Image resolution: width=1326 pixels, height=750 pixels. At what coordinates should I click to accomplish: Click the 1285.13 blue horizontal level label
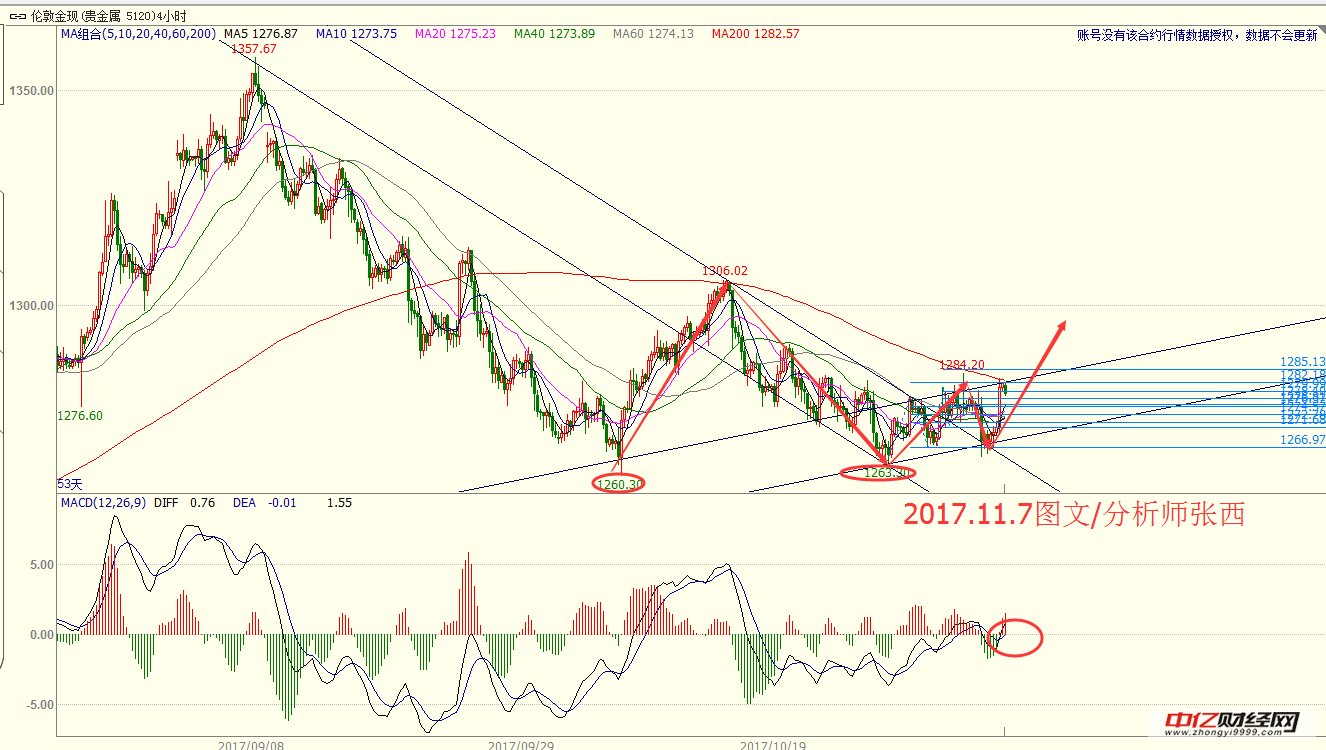pos(1302,362)
